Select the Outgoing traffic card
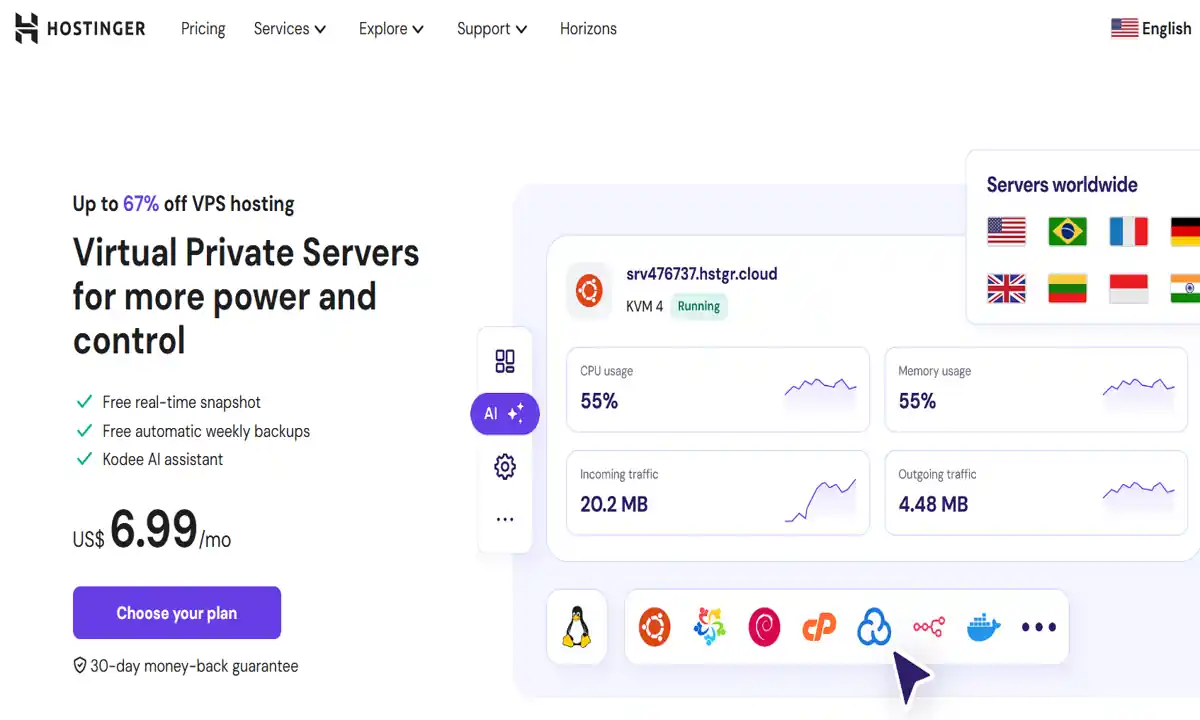 tap(1036, 493)
